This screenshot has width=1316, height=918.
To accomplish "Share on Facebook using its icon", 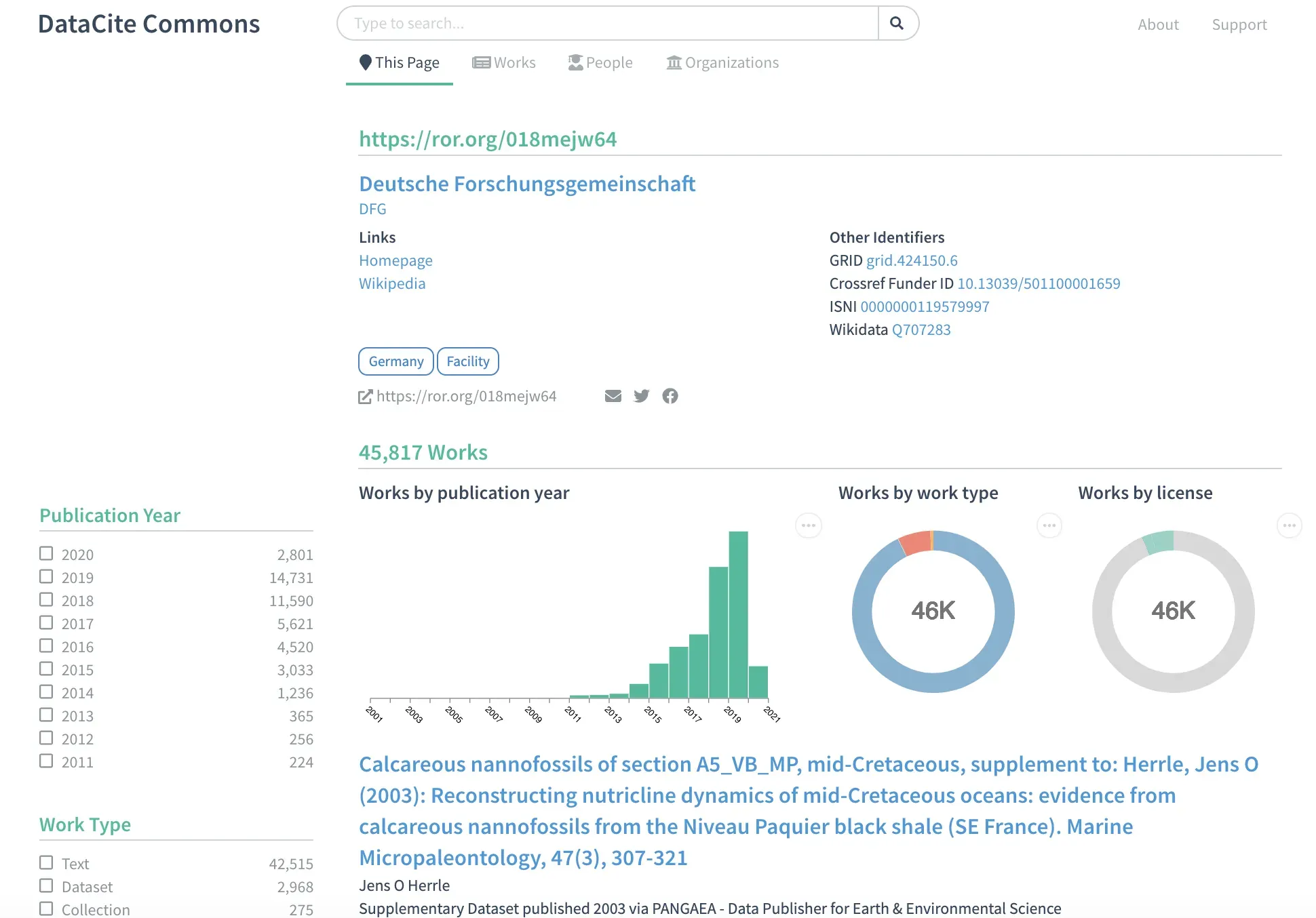I will pos(670,396).
